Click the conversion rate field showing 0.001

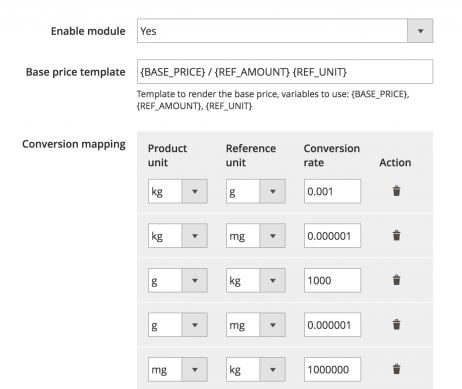click(x=332, y=191)
